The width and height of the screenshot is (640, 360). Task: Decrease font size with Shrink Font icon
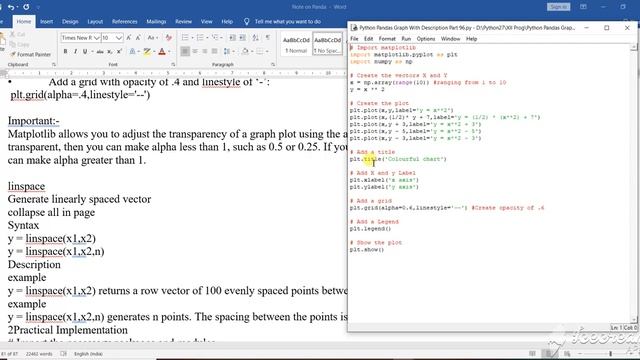coord(138,38)
